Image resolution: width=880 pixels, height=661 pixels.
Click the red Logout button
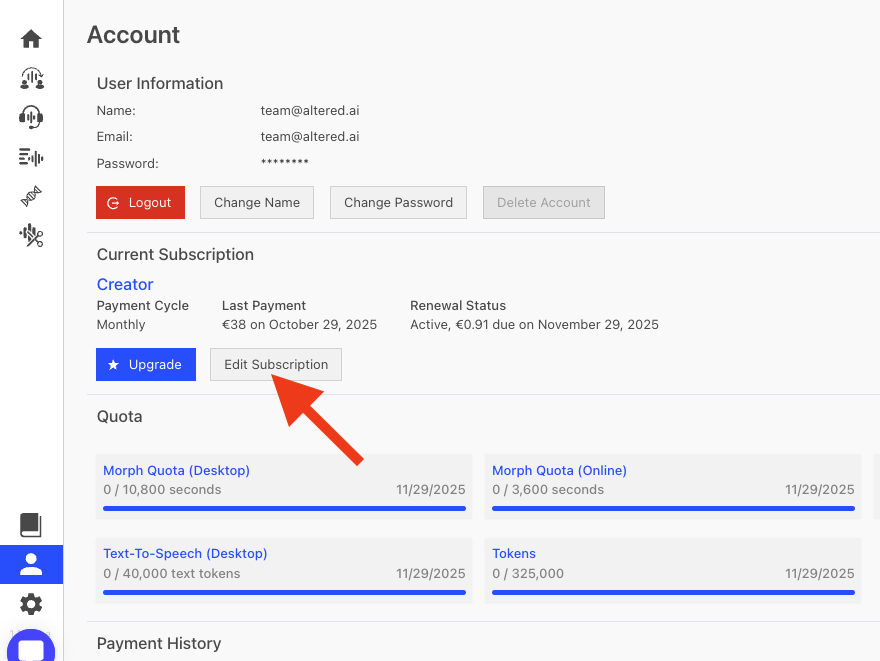(140, 202)
